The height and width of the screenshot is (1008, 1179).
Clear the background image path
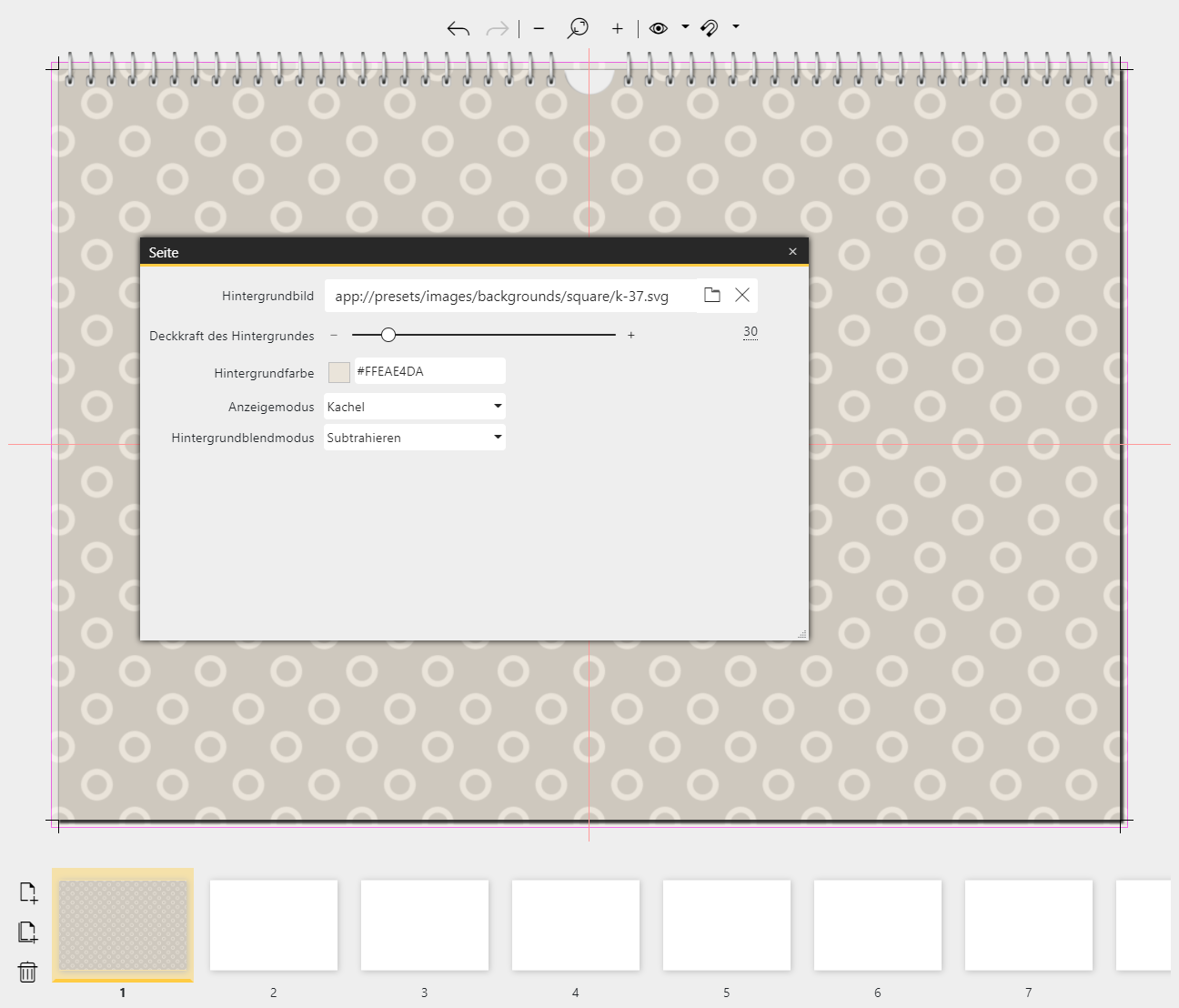[742, 296]
